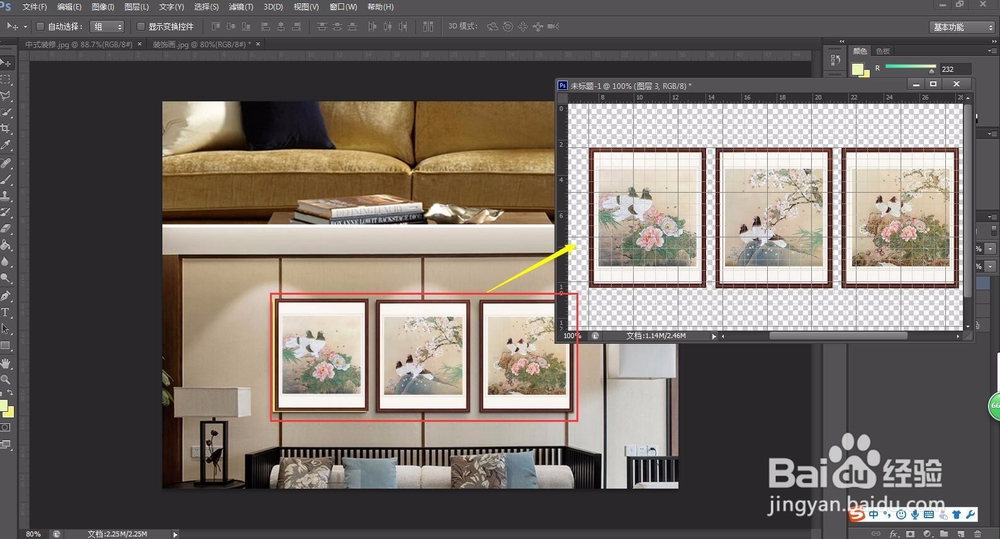Image resolution: width=1000 pixels, height=539 pixels.
Task: Open color panel flyout menu
Action: pos(992,50)
